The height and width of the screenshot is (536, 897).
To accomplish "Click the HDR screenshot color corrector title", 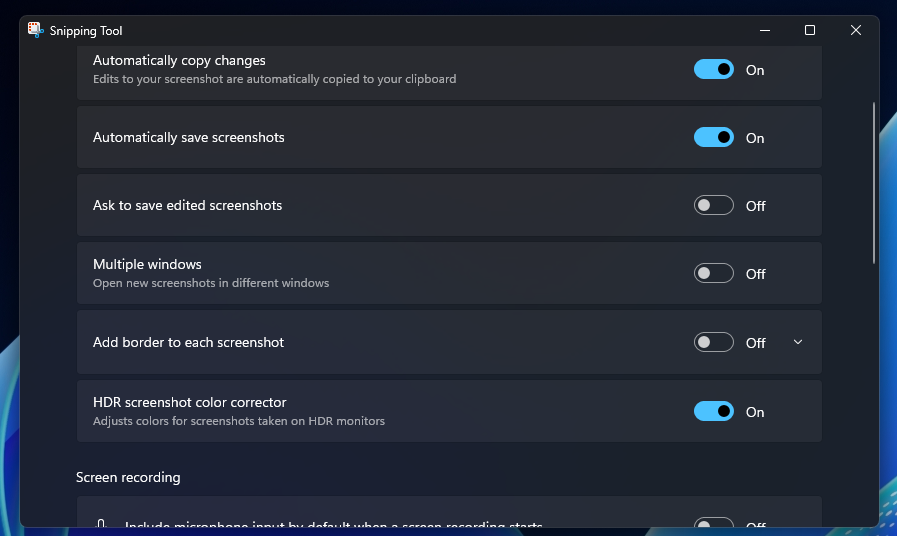I will coord(189,402).
